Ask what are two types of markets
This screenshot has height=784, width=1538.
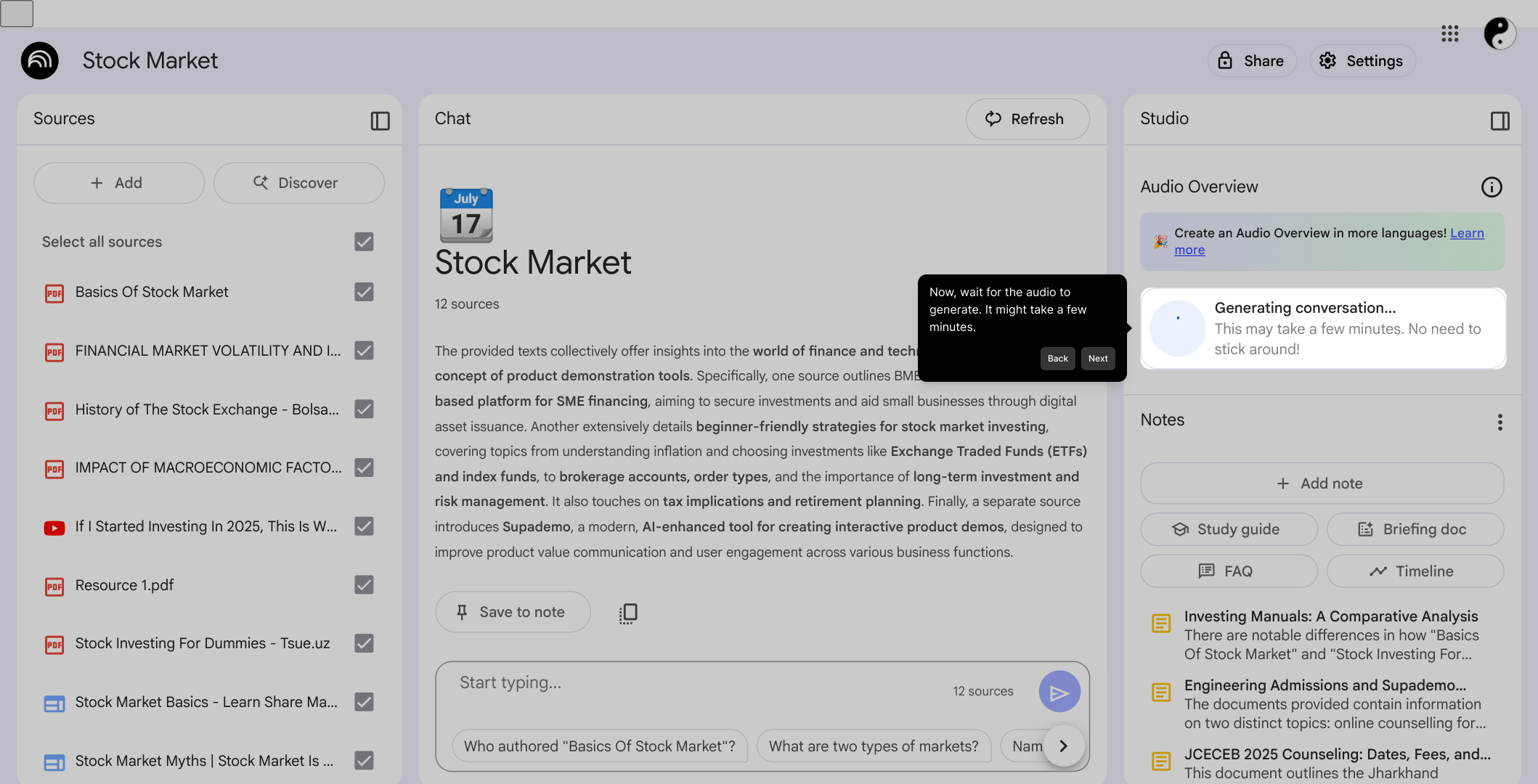click(874, 746)
